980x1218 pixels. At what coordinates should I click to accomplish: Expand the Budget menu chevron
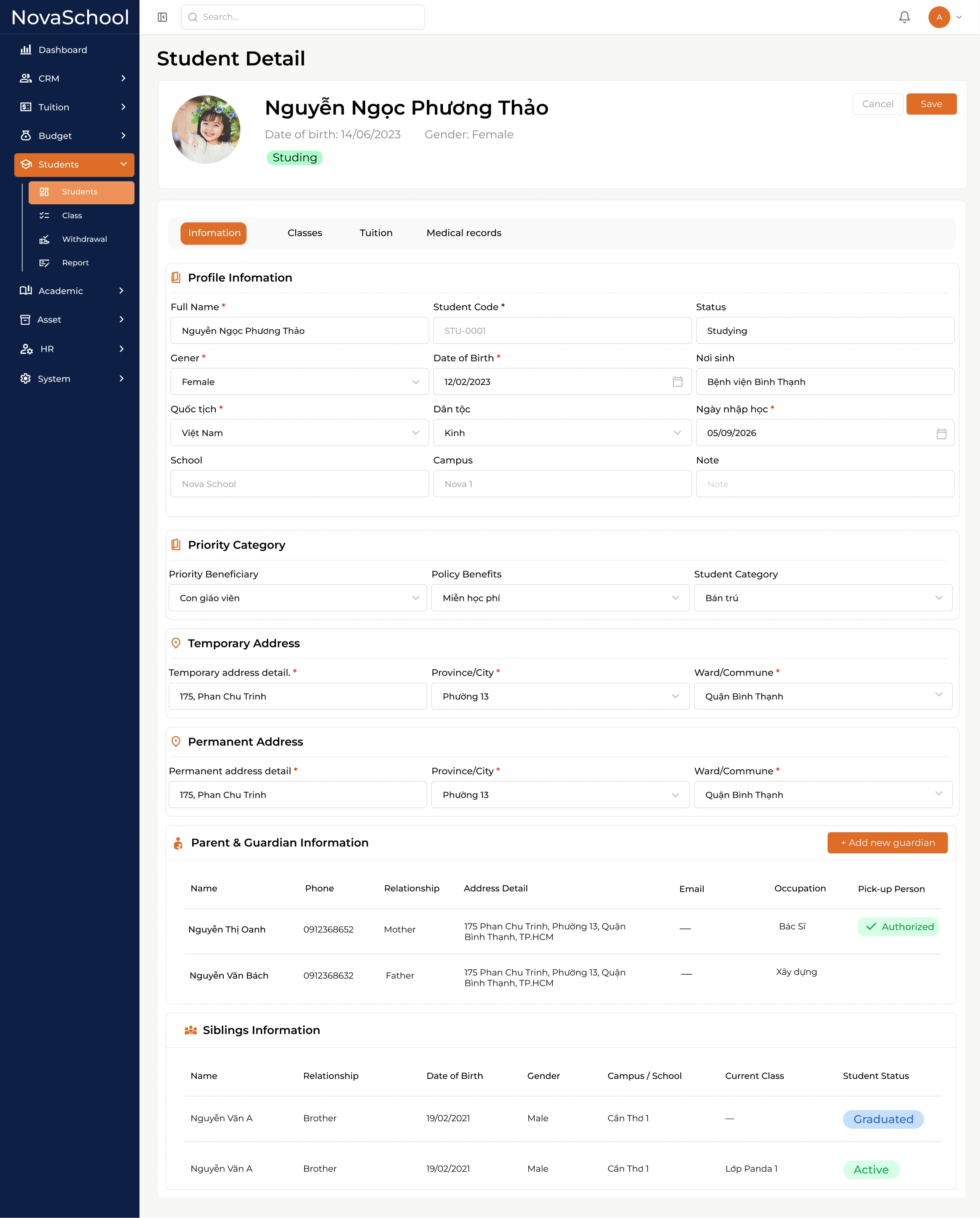123,135
